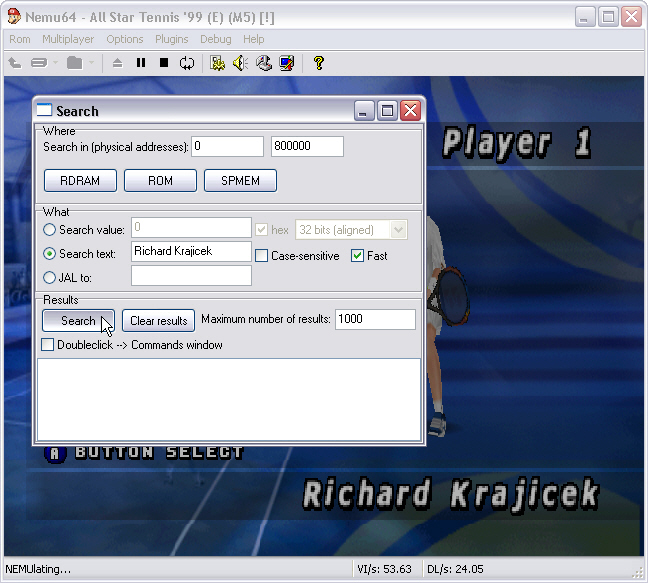Click the Search text field with Richard Krajicek
The image size is (648, 583).
[x=191, y=252]
